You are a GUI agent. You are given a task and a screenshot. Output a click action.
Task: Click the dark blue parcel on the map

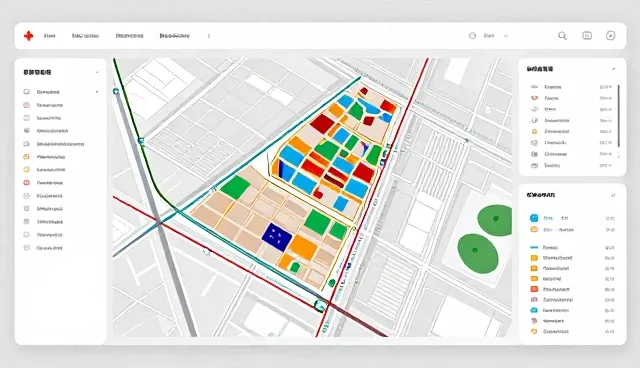pos(277,236)
